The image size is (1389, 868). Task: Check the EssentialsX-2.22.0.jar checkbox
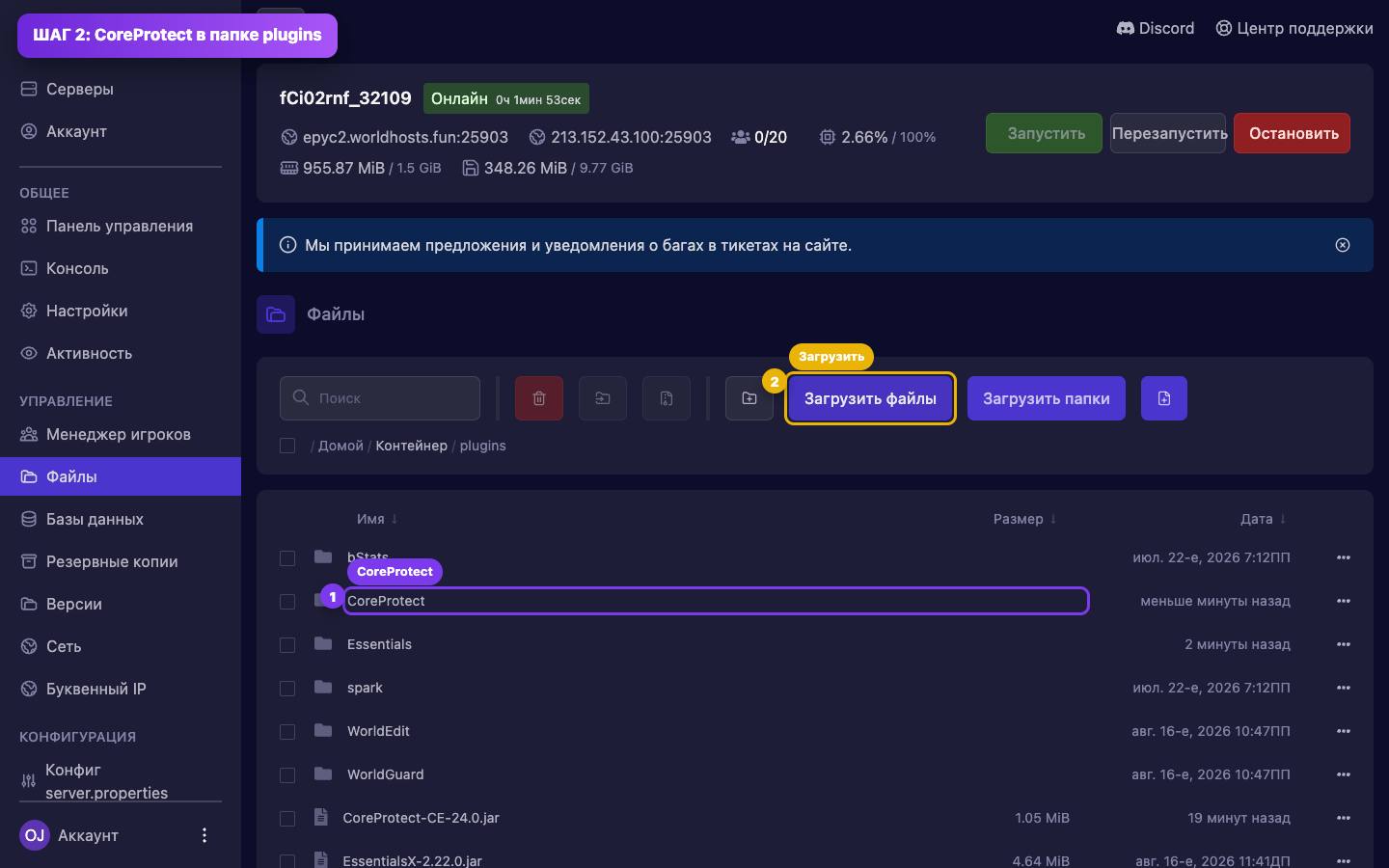point(287,860)
